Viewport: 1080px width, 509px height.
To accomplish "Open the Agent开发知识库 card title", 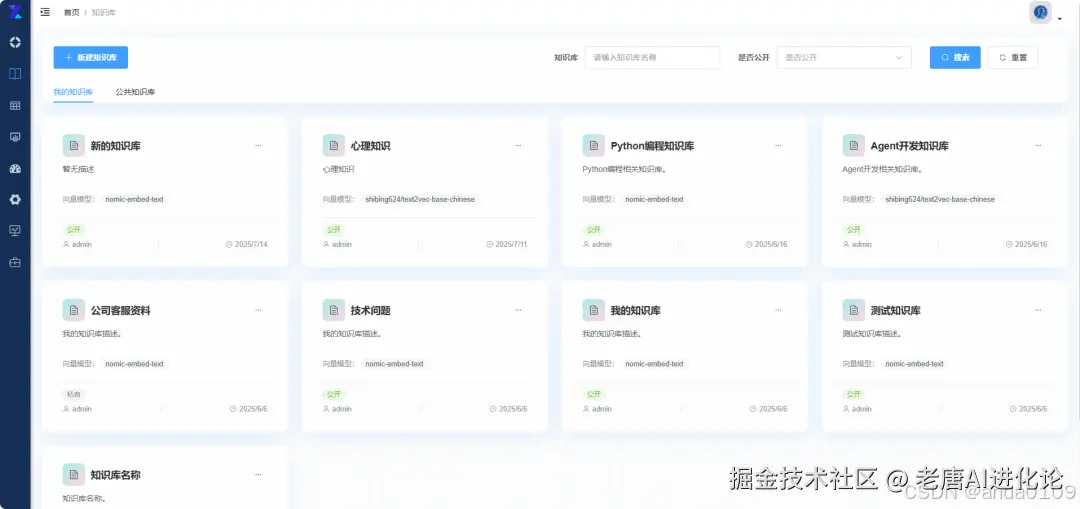I will click(909, 146).
